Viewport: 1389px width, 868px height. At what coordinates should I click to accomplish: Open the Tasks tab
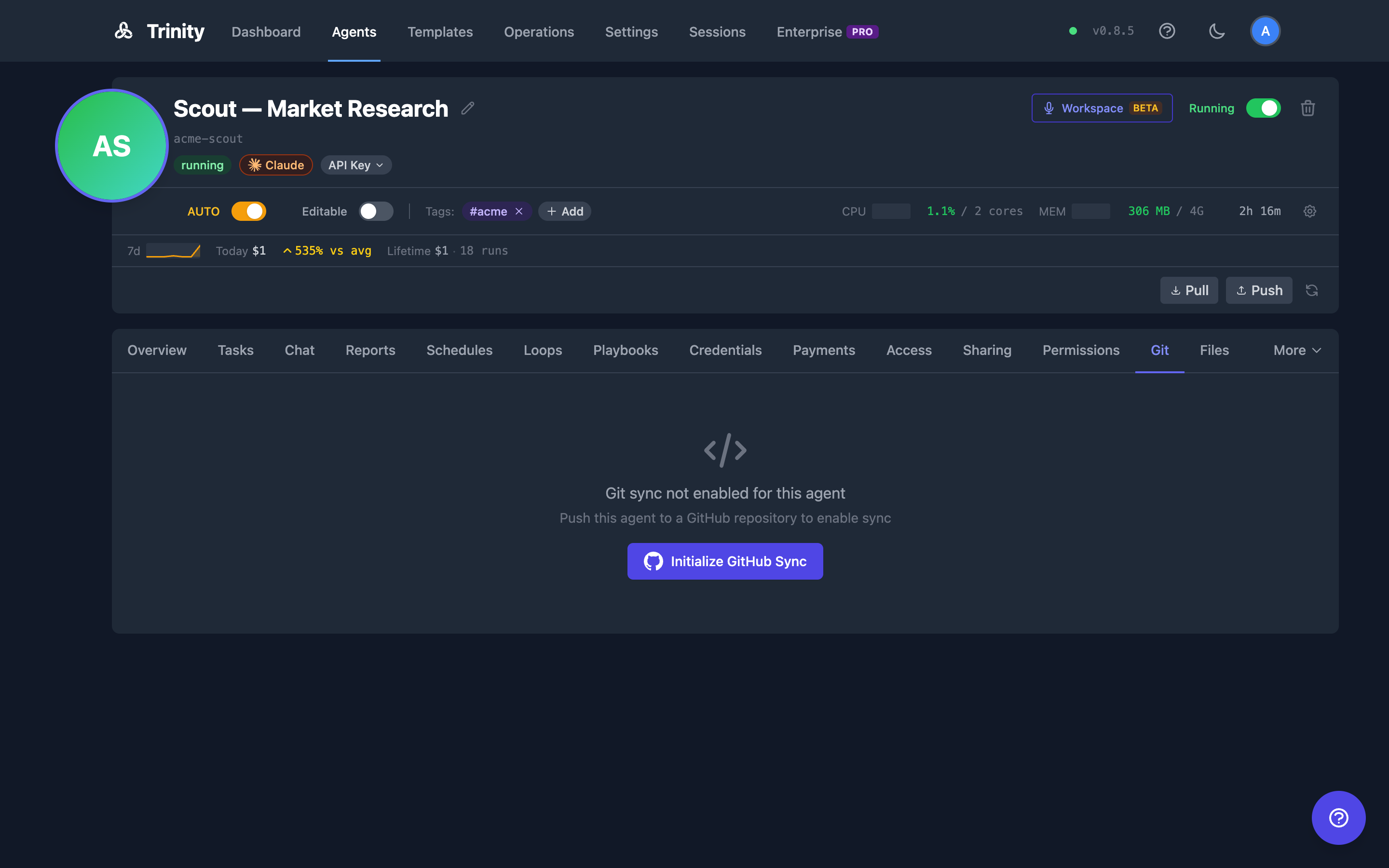pyautogui.click(x=235, y=350)
